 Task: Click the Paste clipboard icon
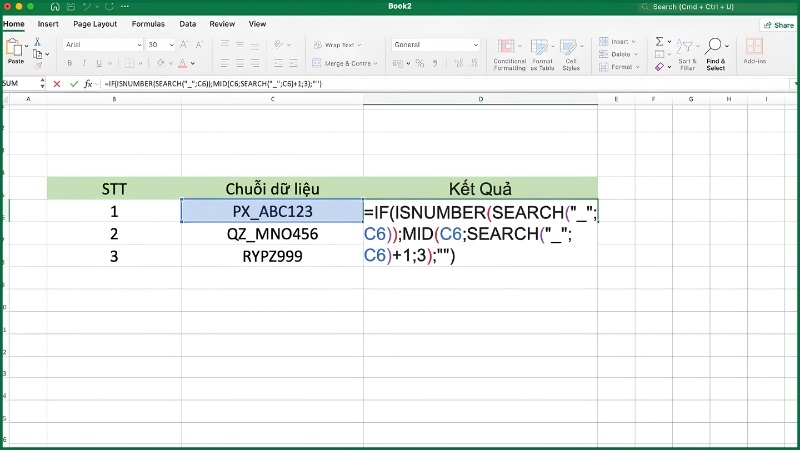(x=14, y=48)
